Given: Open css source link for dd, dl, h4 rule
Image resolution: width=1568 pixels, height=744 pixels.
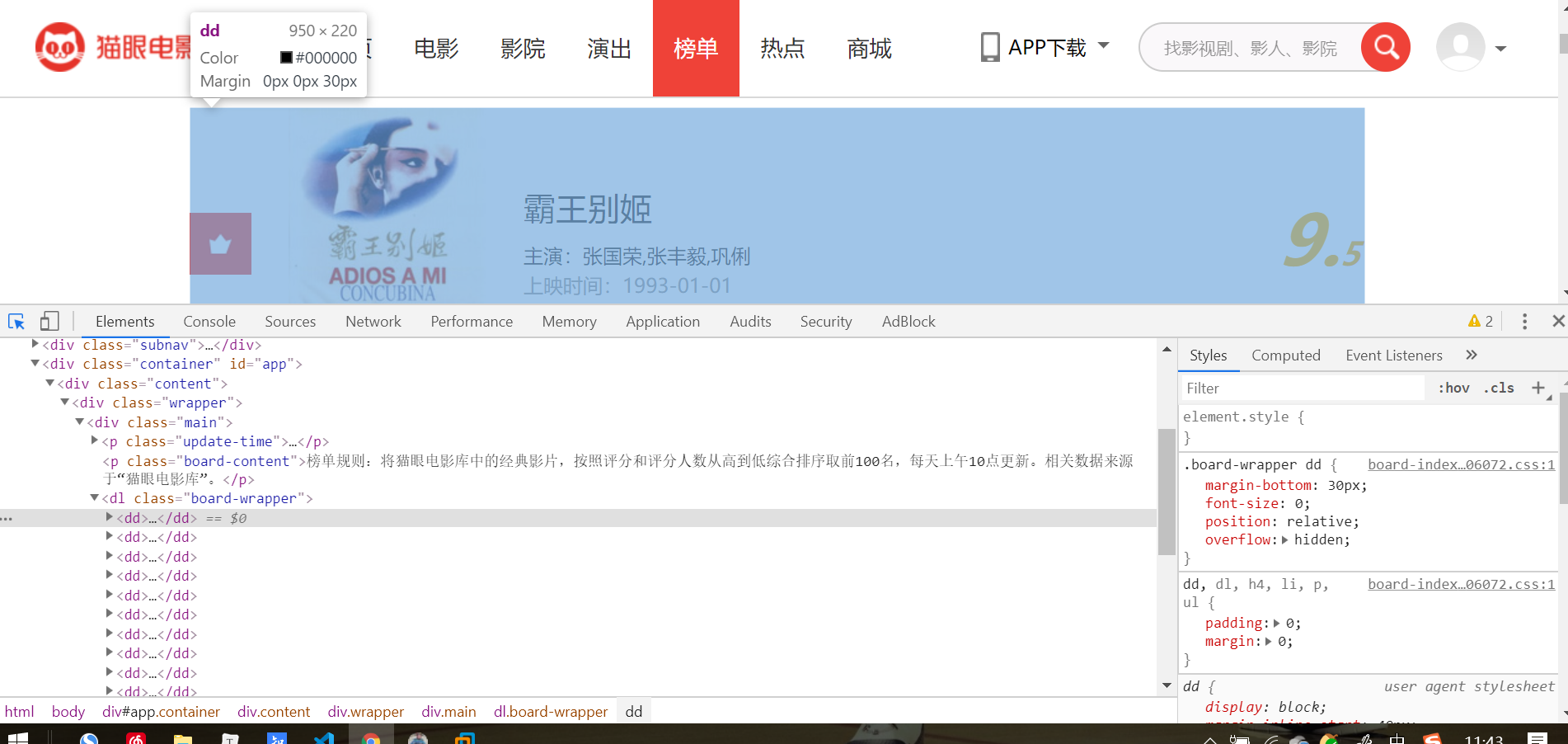Looking at the screenshot, I should 1462,584.
